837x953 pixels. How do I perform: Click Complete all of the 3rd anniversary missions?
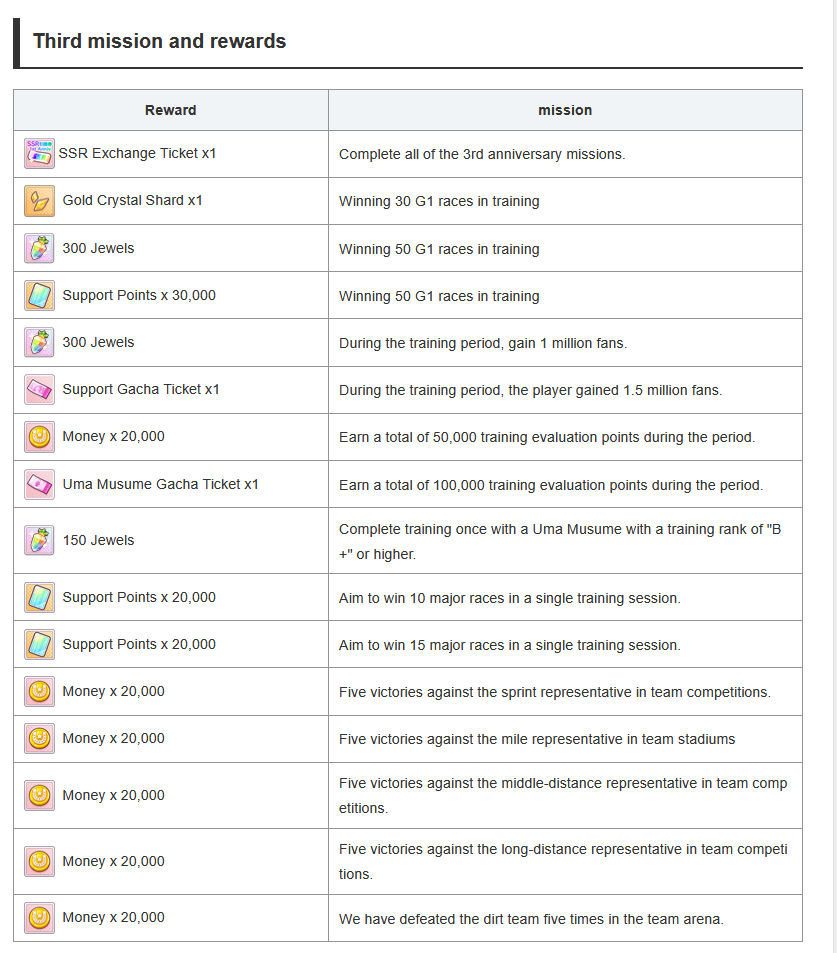(482, 154)
